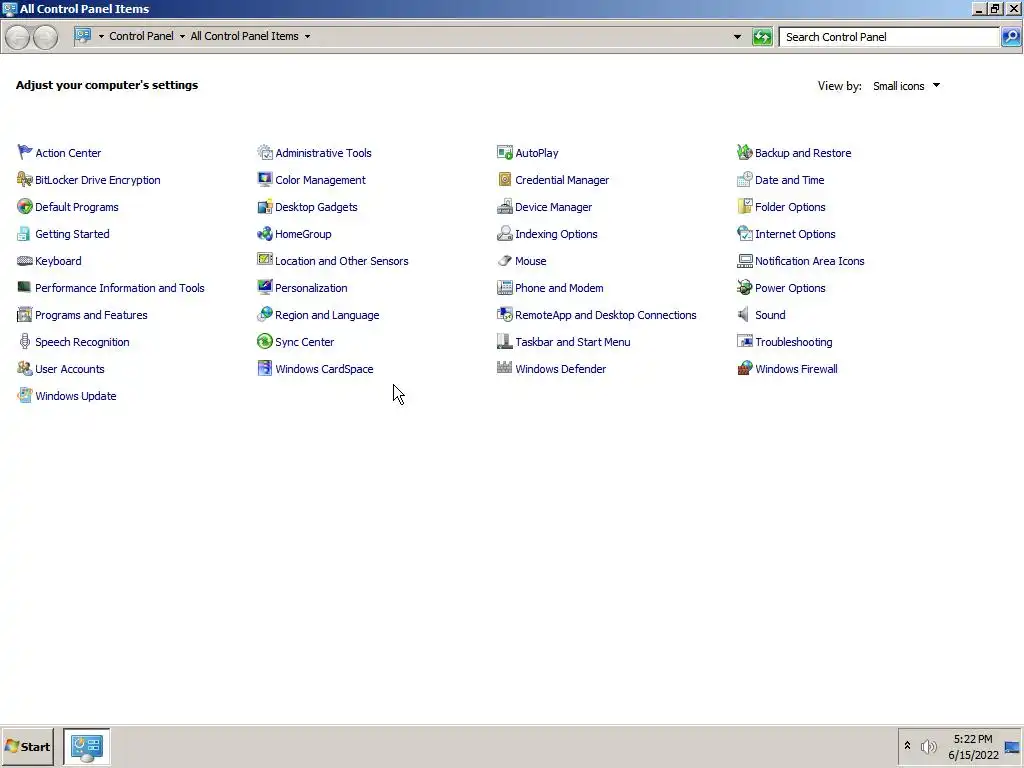This screenshot has width=1024, height=768.
Task: Open the Sound speaker icon
Action: (x=744, y=314)
